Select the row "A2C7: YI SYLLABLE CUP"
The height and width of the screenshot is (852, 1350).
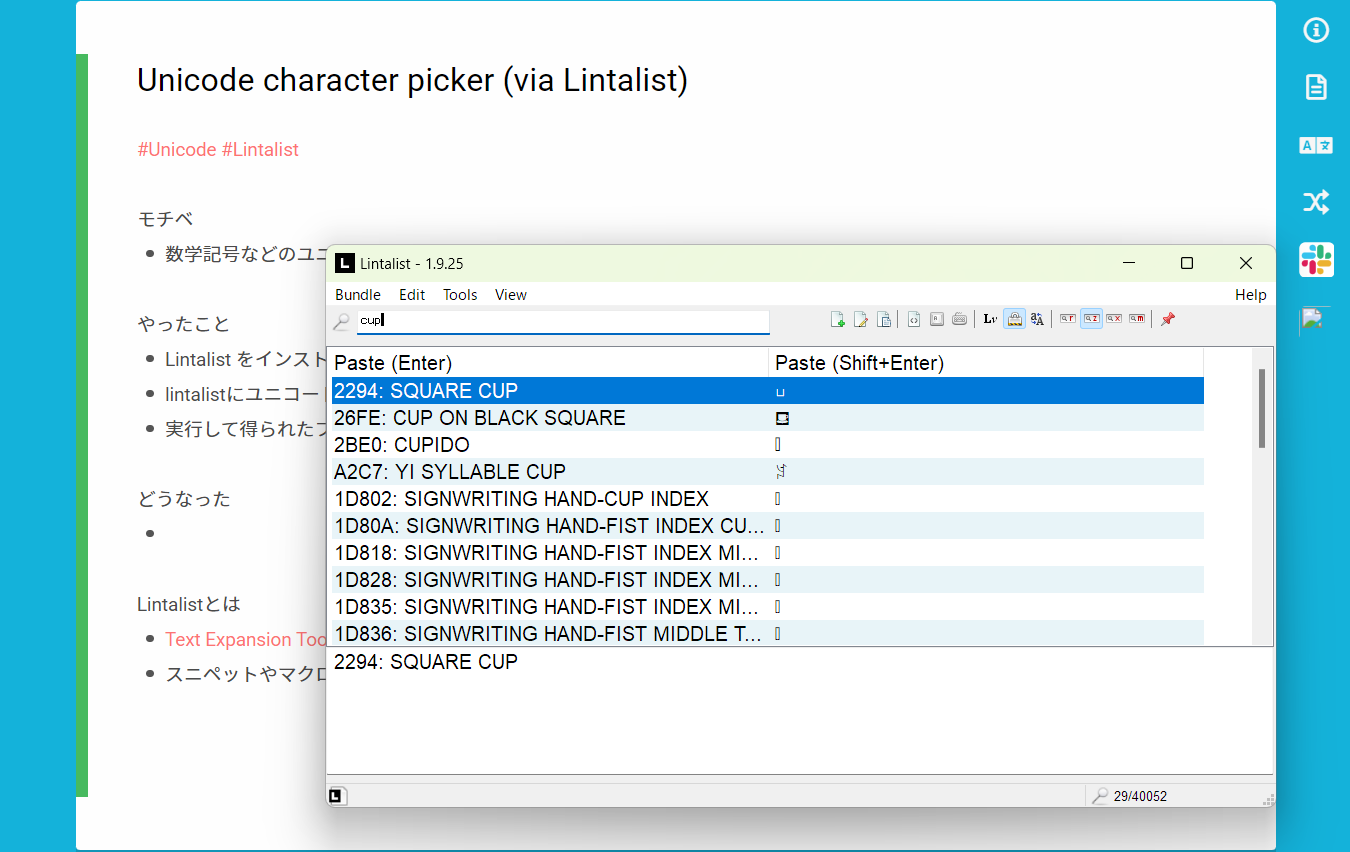767,472
